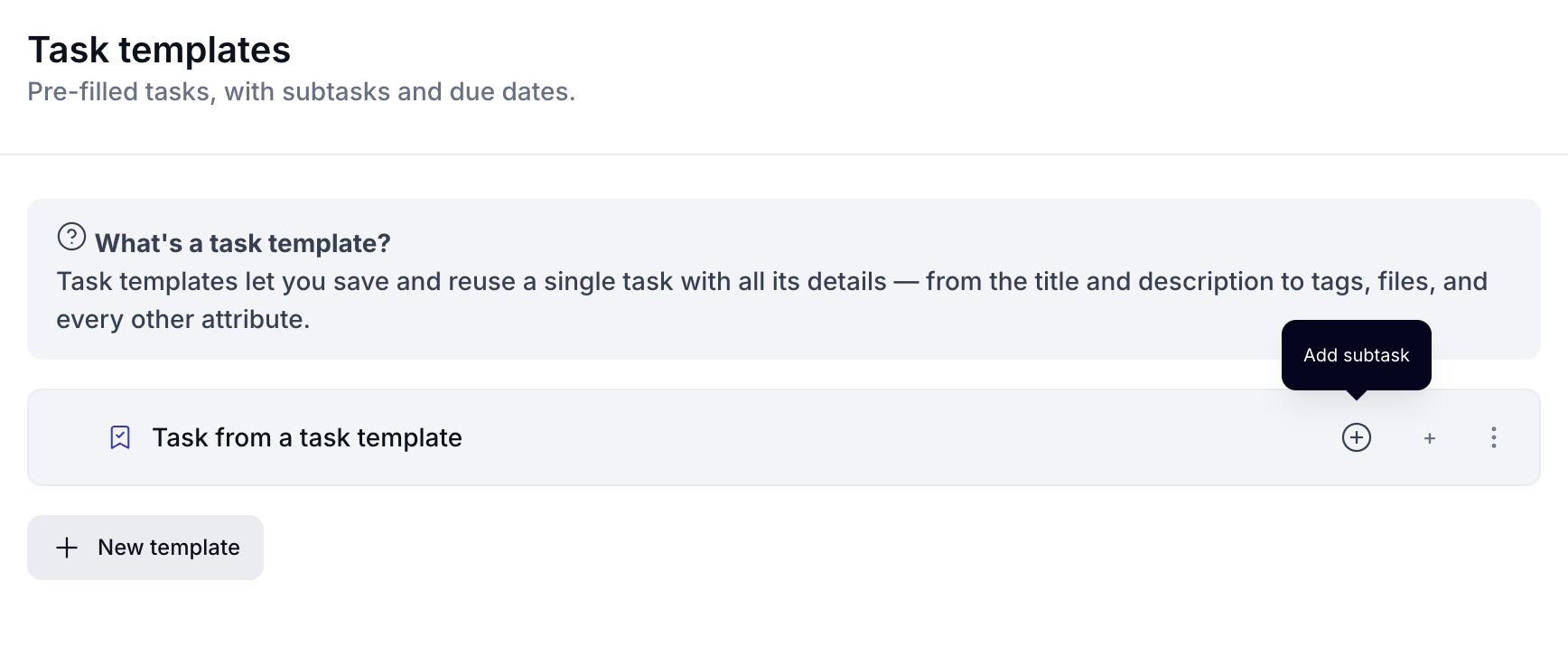The height and width of the screenshot is (647, 1568).
Task: Create a new template with New template button
Action: click(145, 548)
